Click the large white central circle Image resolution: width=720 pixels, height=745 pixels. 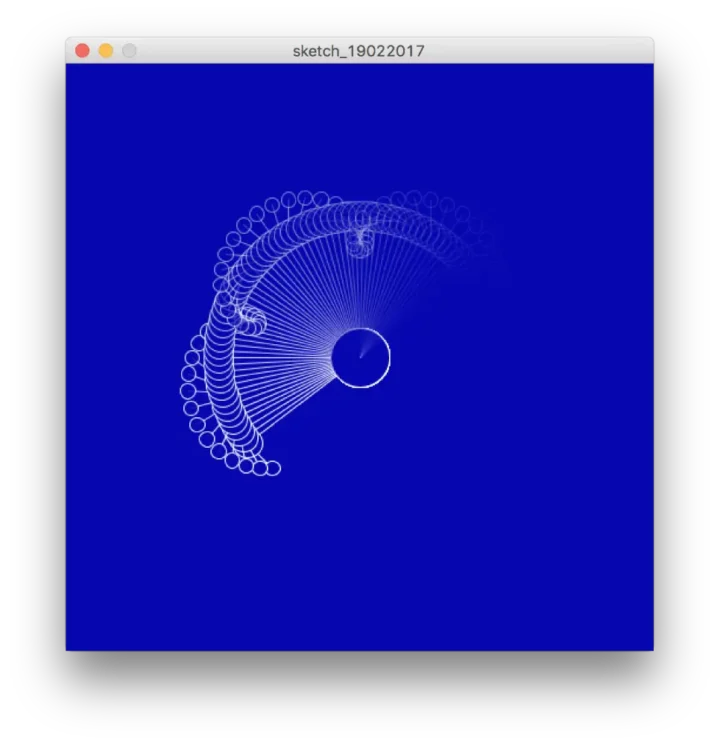361,358
